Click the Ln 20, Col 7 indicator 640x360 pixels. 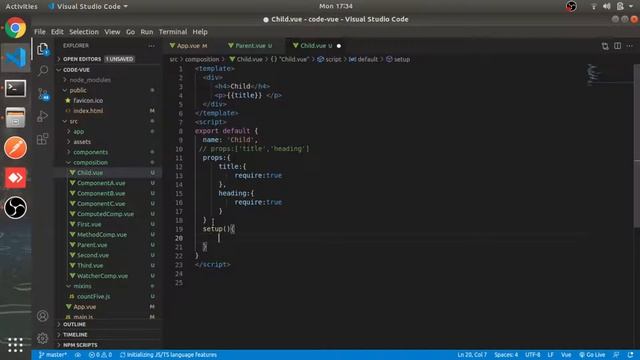(472, 355)
